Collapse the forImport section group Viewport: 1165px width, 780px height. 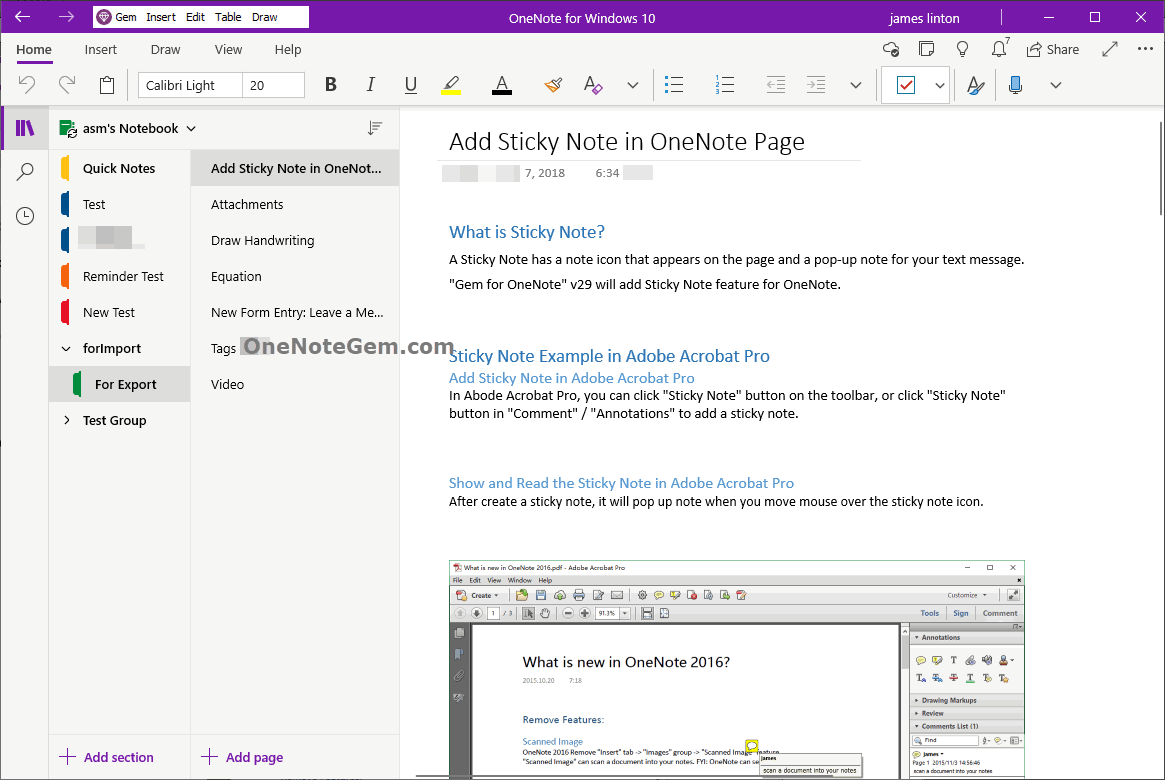pos(66,348)
